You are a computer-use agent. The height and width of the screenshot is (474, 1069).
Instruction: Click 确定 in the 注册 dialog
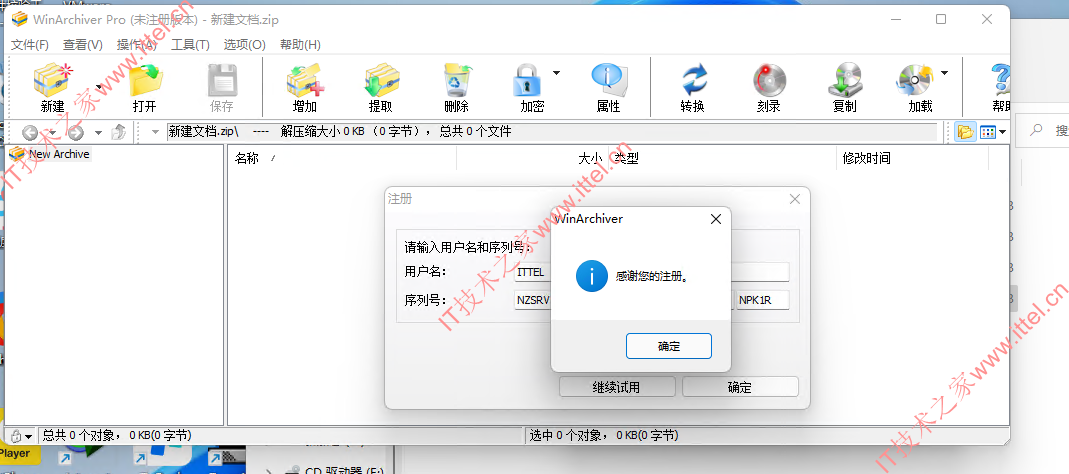740,387
